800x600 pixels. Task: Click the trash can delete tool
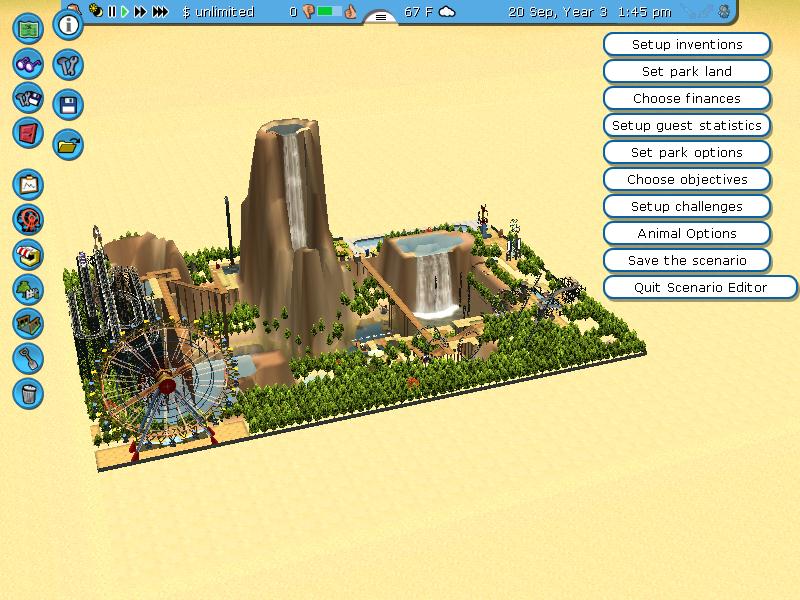29,392
